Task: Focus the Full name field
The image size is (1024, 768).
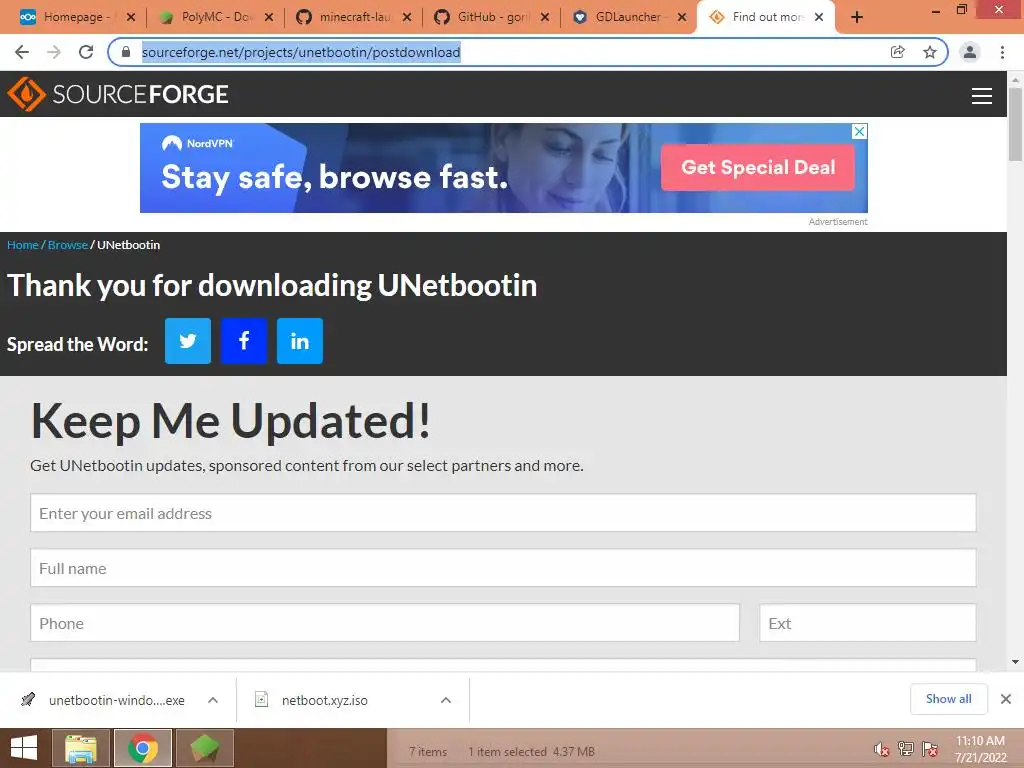Action: point(503,568)
